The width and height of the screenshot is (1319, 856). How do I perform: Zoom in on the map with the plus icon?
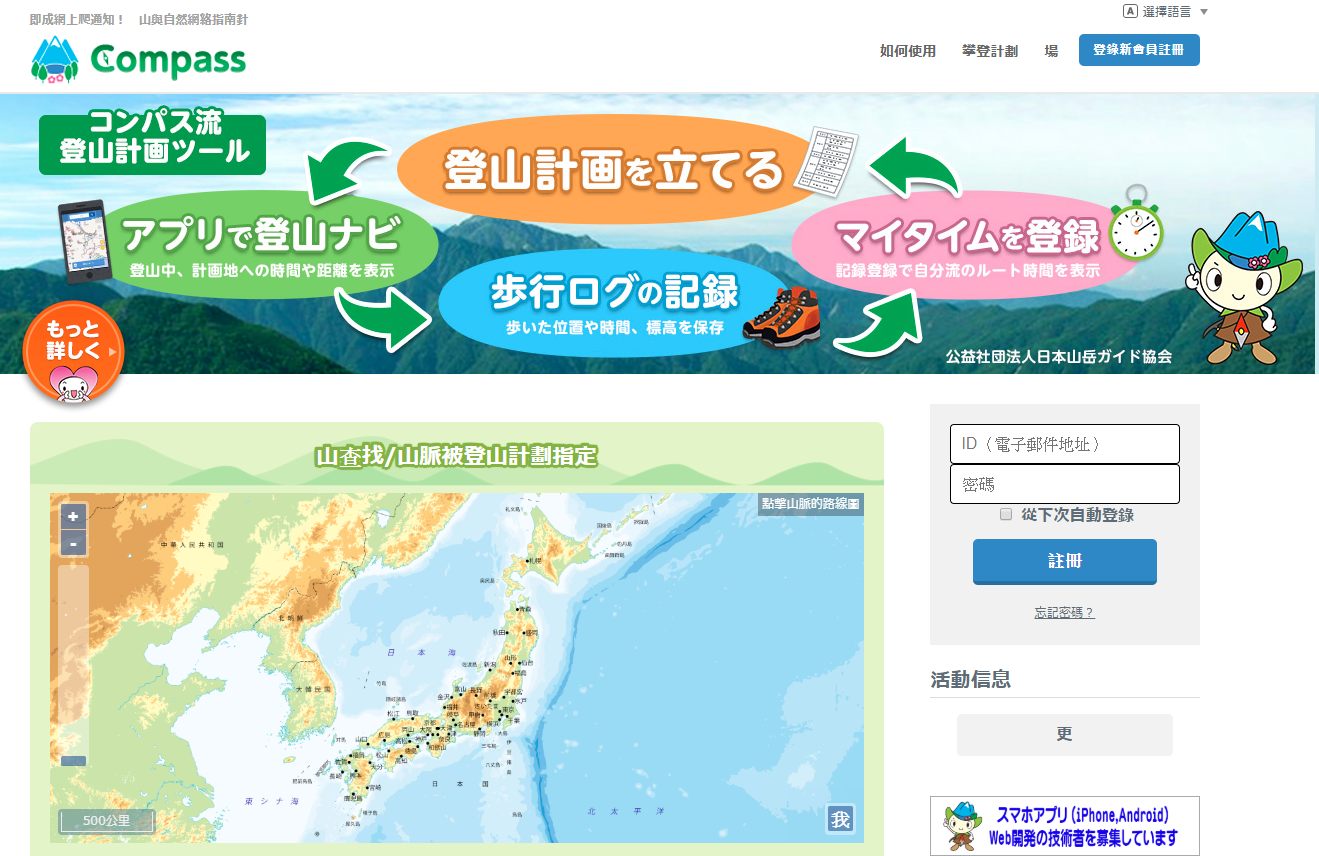71,516
